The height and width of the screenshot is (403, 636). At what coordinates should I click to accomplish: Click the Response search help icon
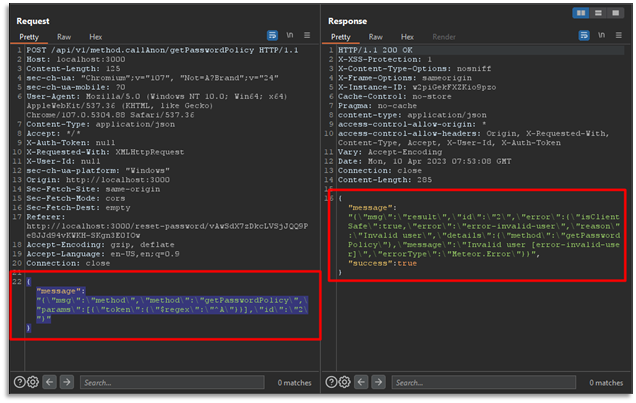[x=332, y=382]
